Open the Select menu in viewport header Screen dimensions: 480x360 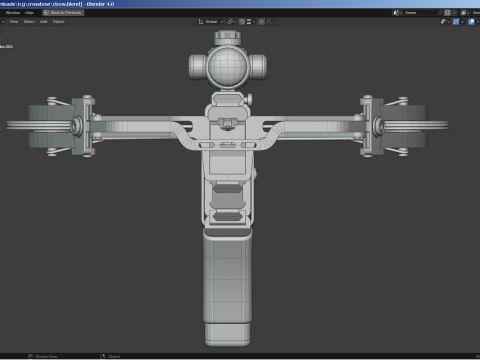(x=29, y=22)
